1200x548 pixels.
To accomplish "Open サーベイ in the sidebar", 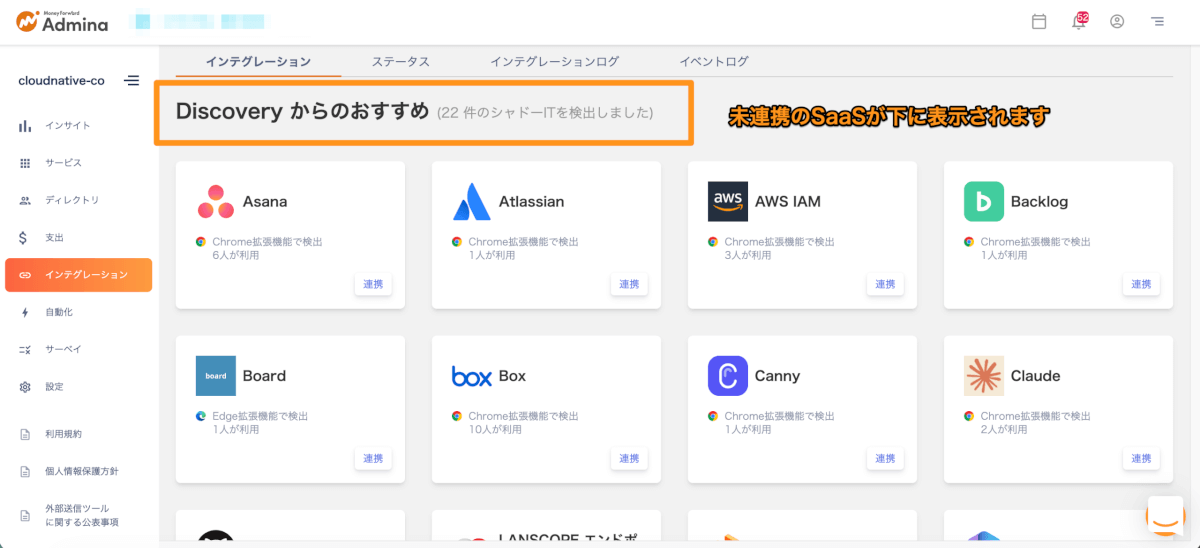I will pos(78,349).
